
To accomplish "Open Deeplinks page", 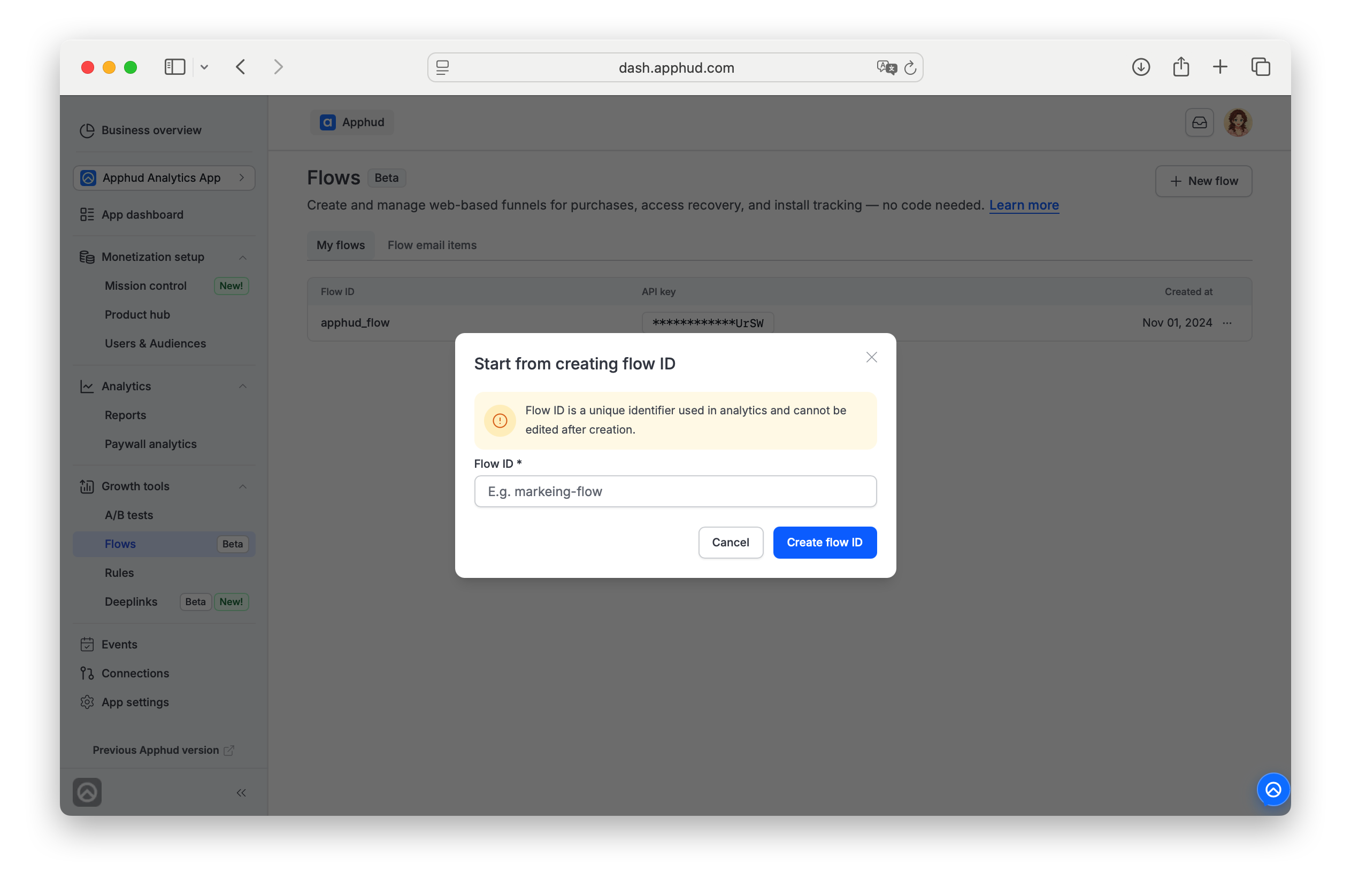I will click(x=131, y=601).
